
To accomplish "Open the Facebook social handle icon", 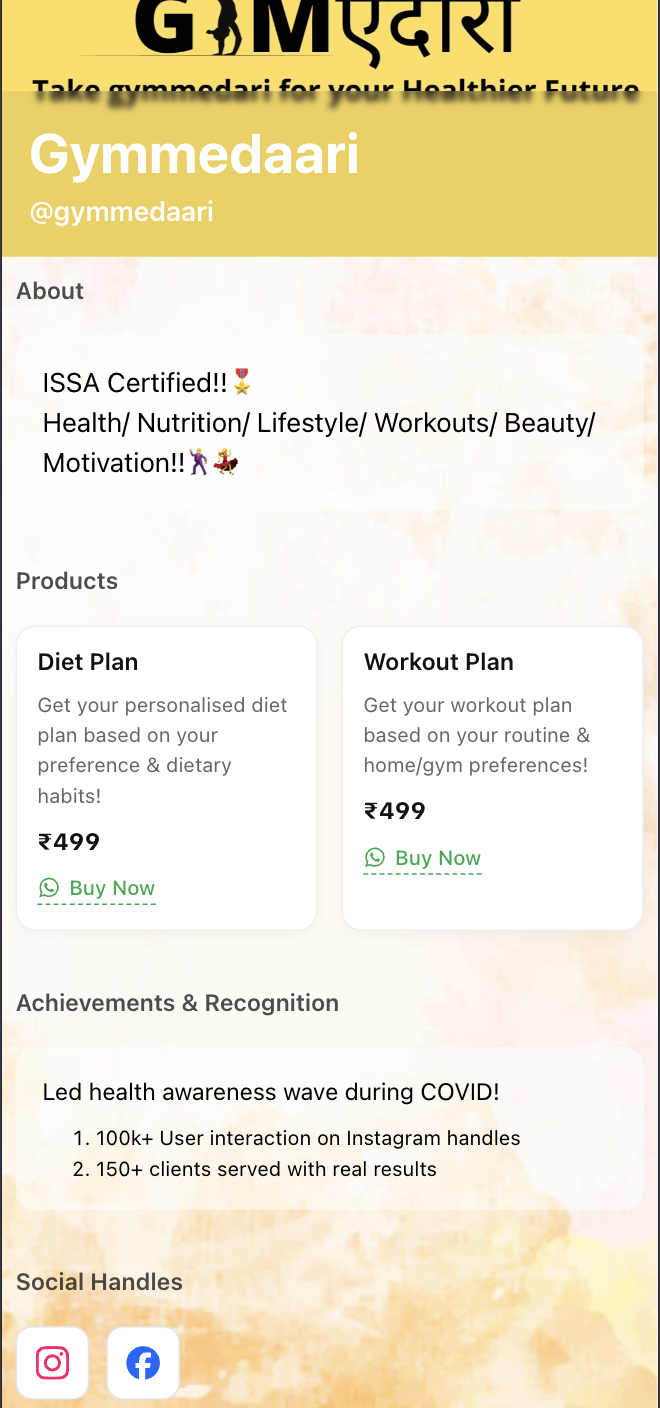I will [x=143, y=1362].
